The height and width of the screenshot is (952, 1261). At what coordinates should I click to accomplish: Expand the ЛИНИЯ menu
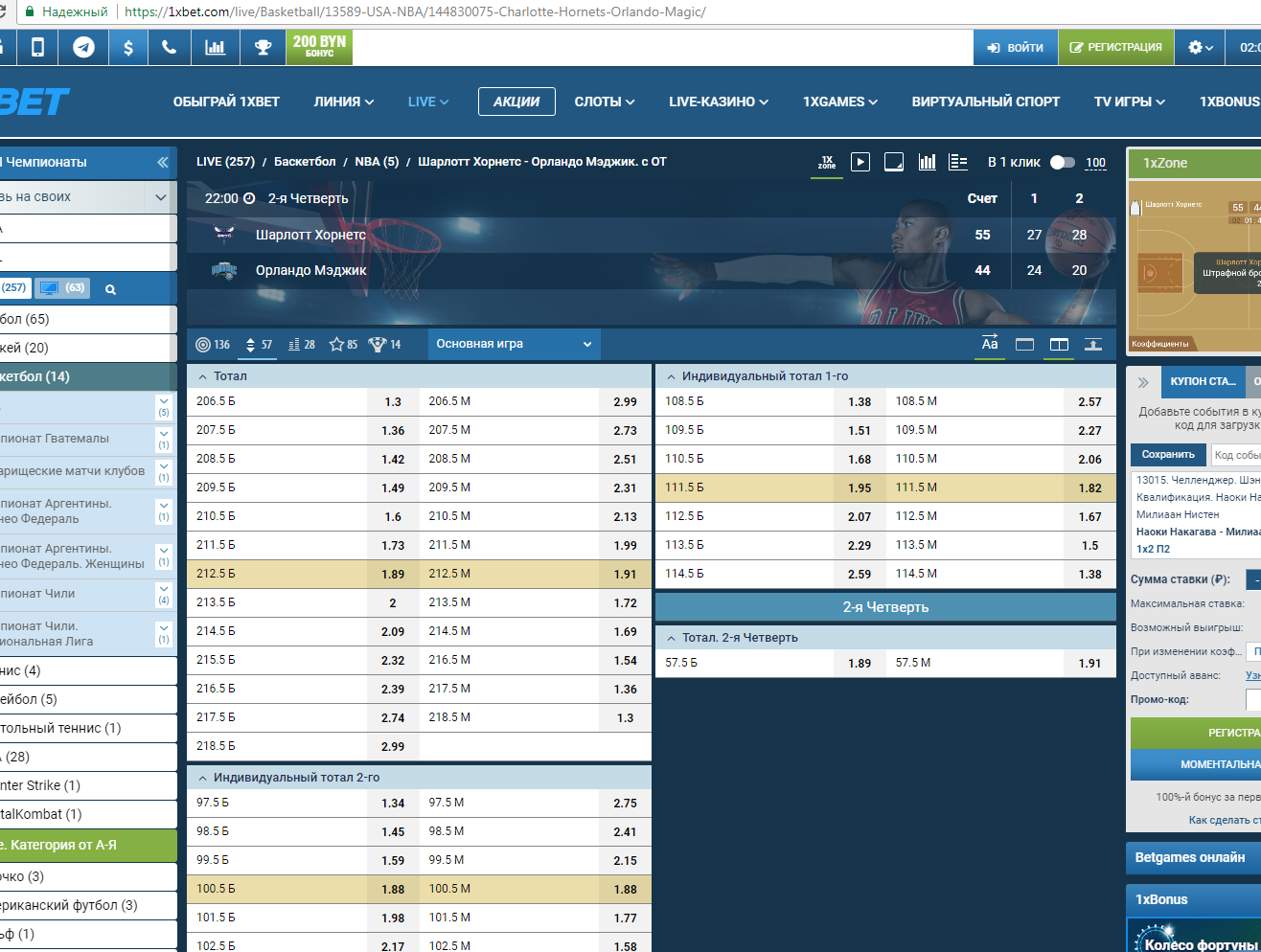click(x=344, y=102)
